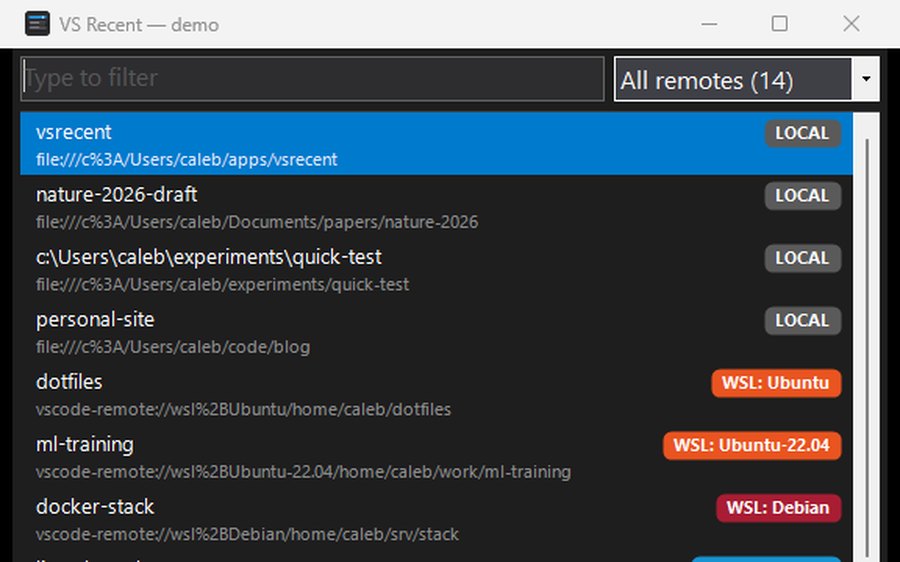Minimize the VS Recent window
The image size is (900, 562).
click(x=709, y=24)
